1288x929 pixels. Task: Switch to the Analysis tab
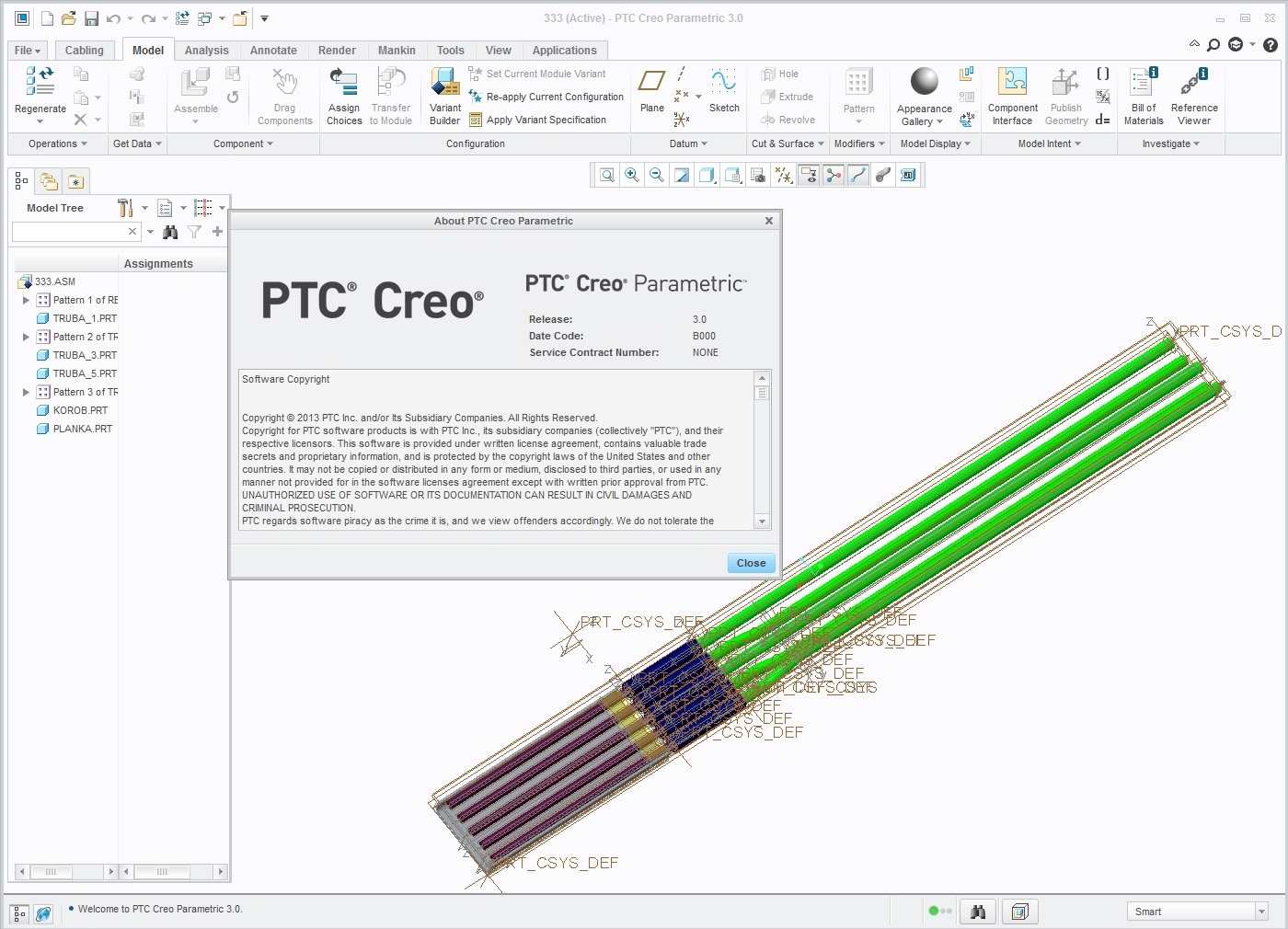207,51
